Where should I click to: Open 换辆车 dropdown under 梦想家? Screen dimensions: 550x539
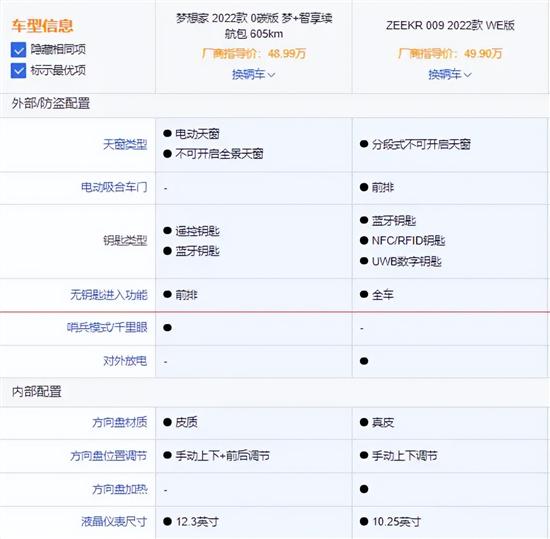tap(253, 74)
